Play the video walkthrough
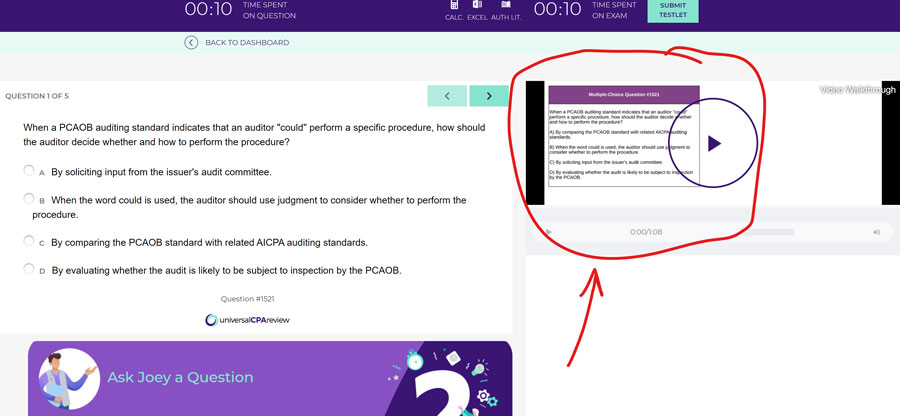900x416 pixels. (x=713, y=144)
